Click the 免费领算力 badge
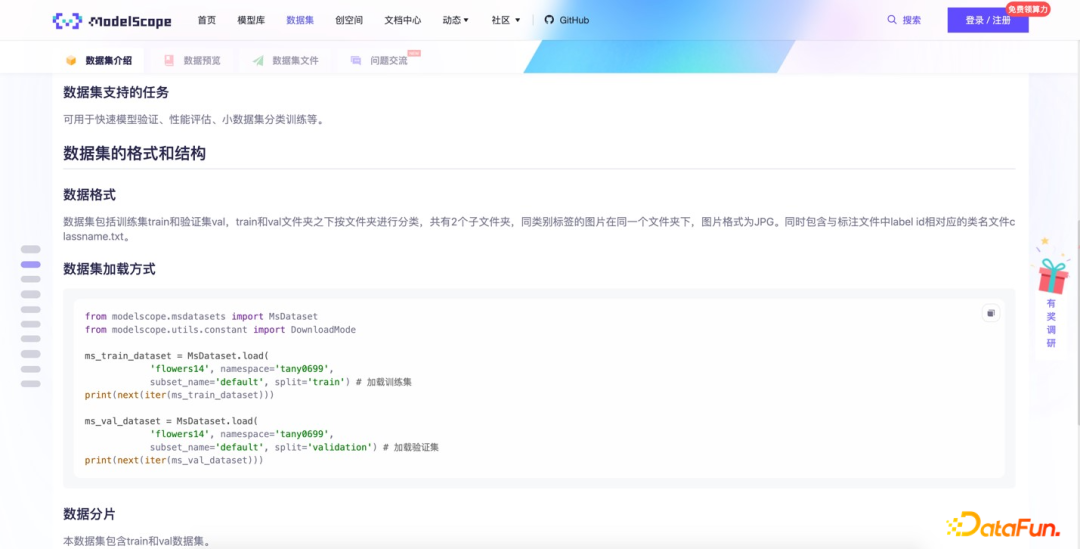 coord(1028,9)
